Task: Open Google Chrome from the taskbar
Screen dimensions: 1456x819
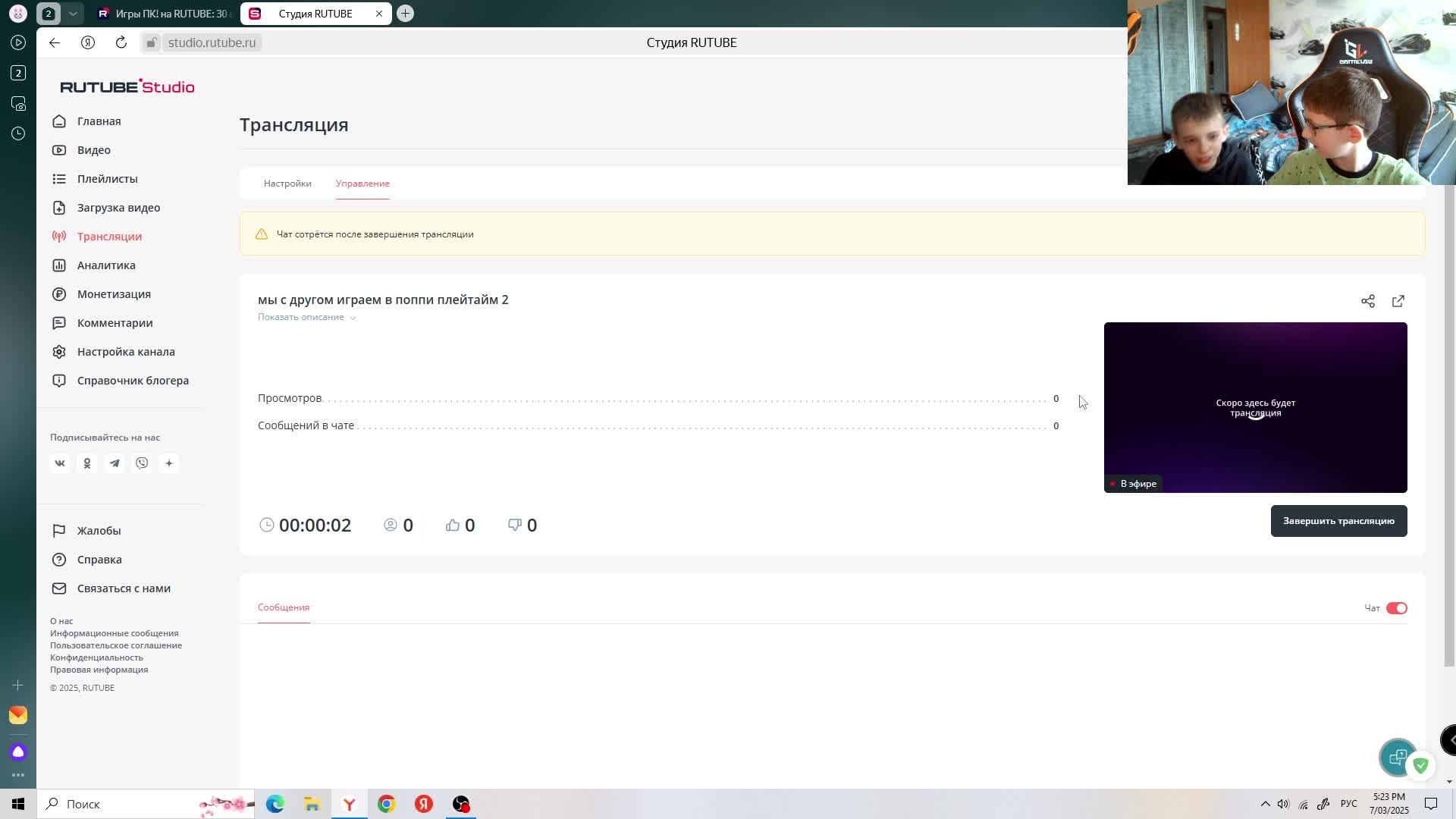Action: [387, 804]
